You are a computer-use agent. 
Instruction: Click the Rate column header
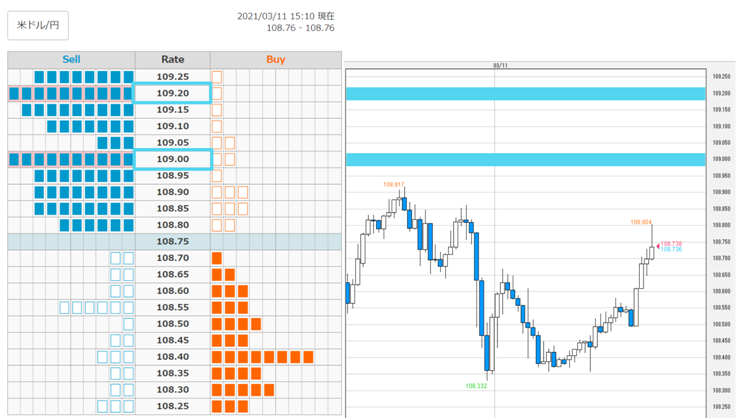point(173,59)
